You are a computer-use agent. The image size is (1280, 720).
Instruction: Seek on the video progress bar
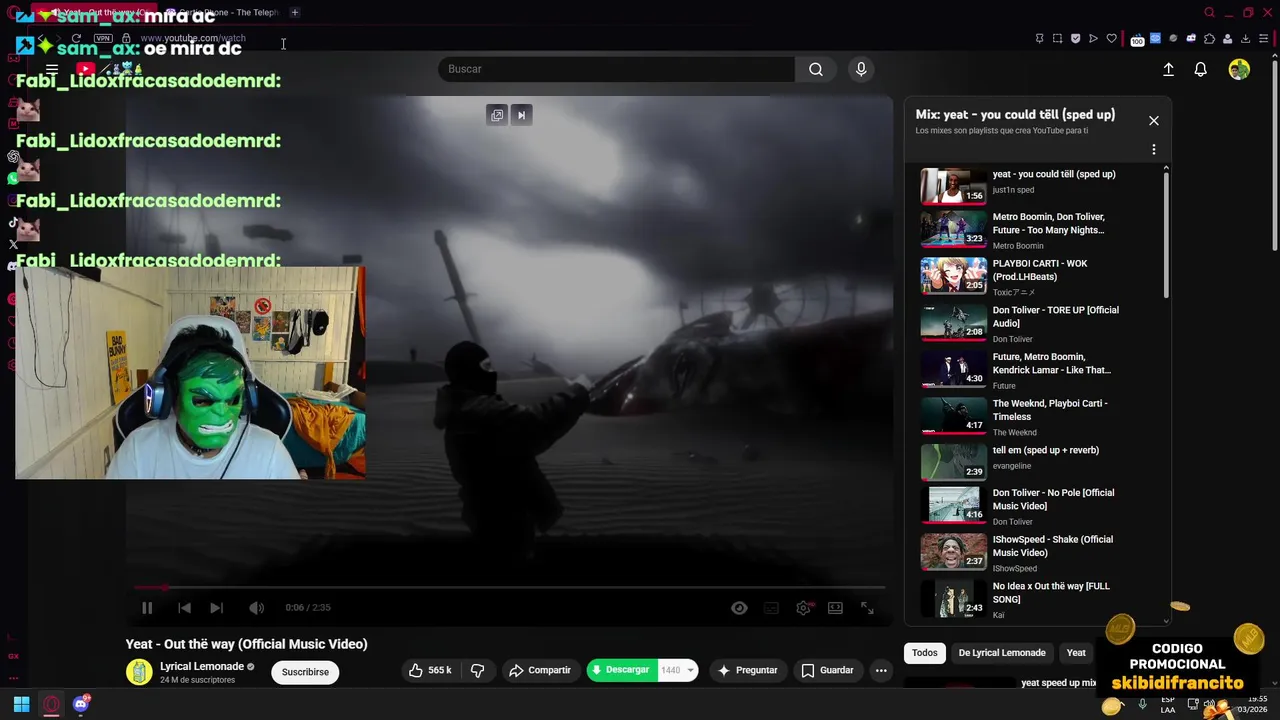click(x=510, y=588)
